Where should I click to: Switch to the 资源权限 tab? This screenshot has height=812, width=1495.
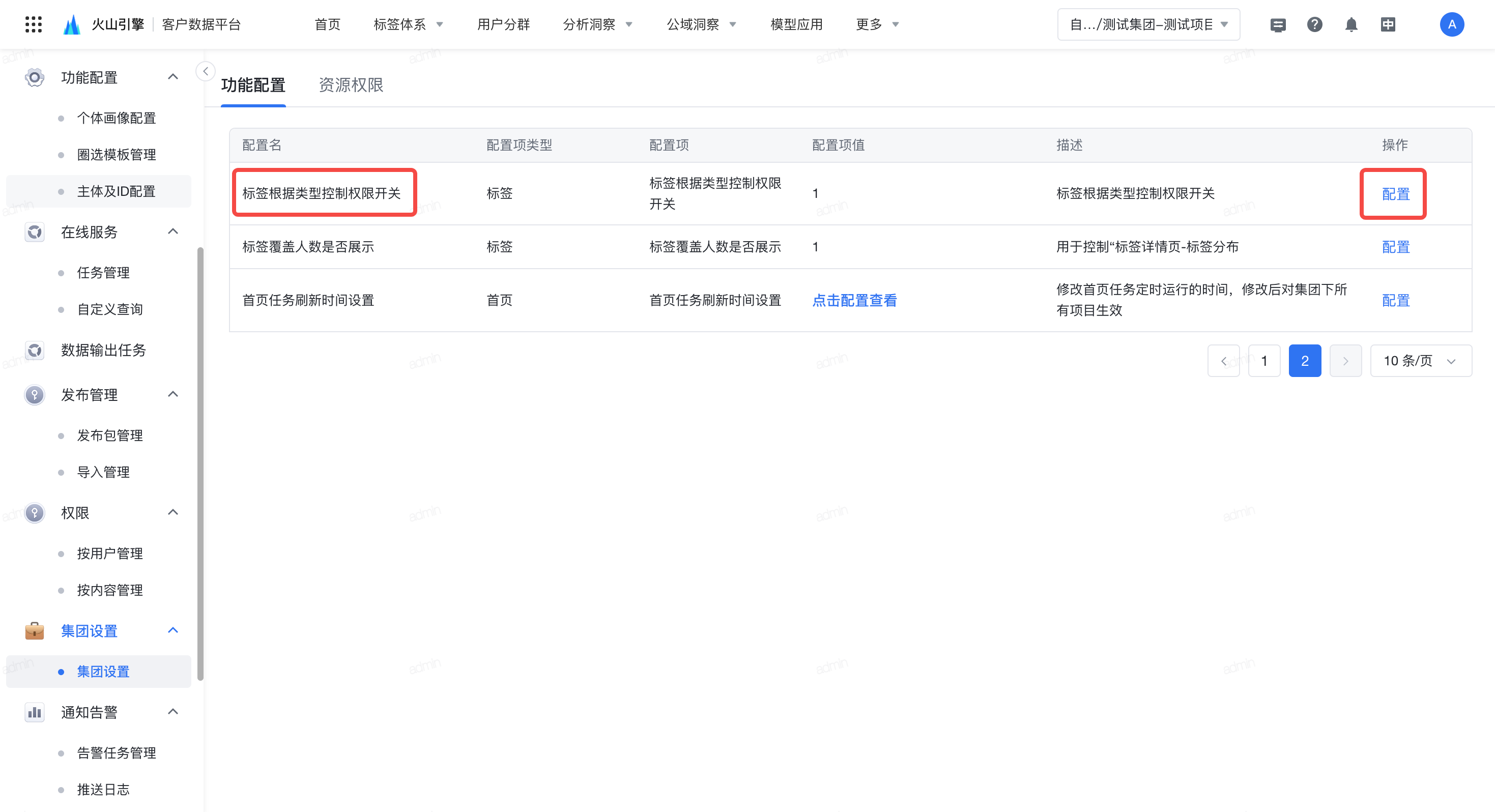click(x=351, y=85)
